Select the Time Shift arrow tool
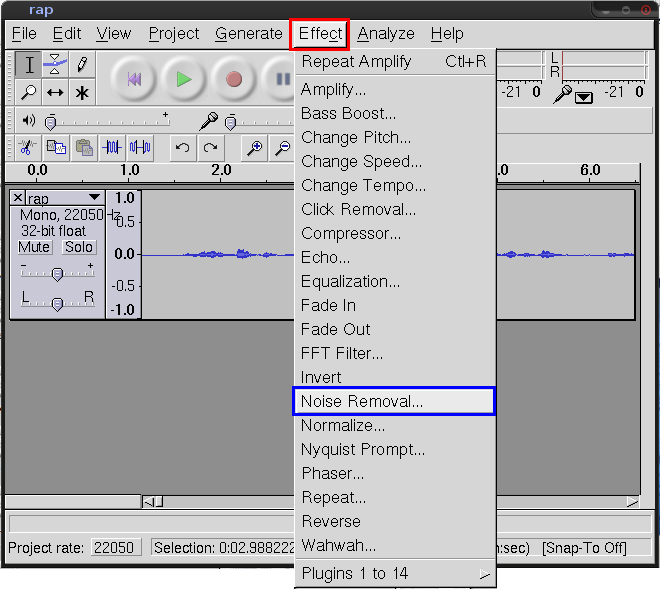This screenshot has height=589, width=660. click(55, 92)
